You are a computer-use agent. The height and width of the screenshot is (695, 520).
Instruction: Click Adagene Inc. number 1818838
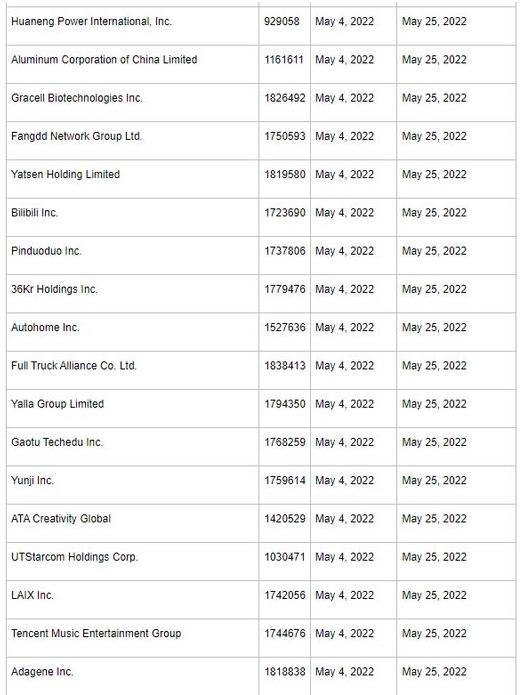pos(285,672)
